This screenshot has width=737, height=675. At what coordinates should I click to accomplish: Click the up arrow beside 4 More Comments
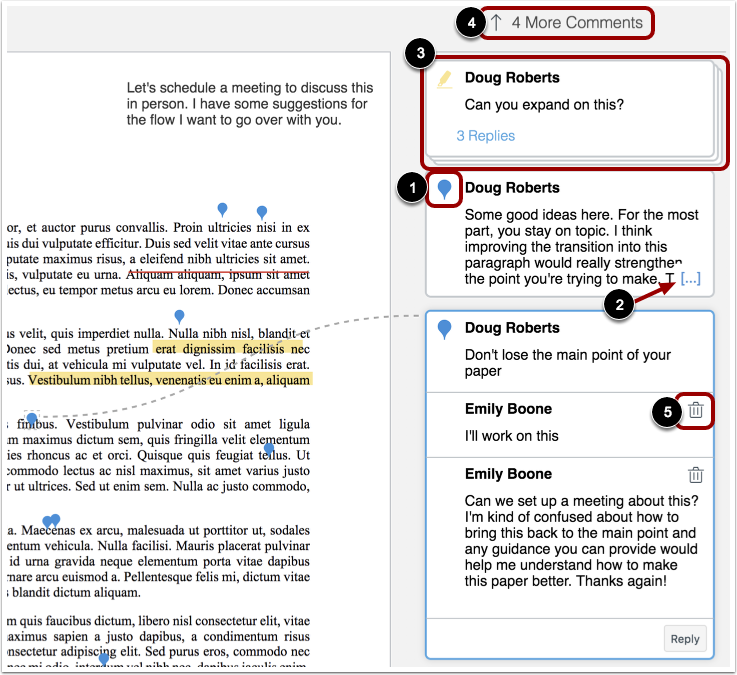[x=496, y=22]
